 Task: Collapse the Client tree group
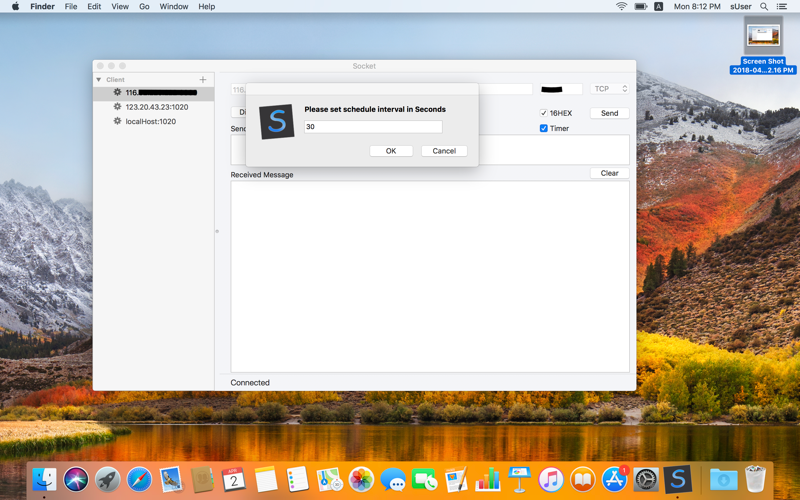coord(99,80)
